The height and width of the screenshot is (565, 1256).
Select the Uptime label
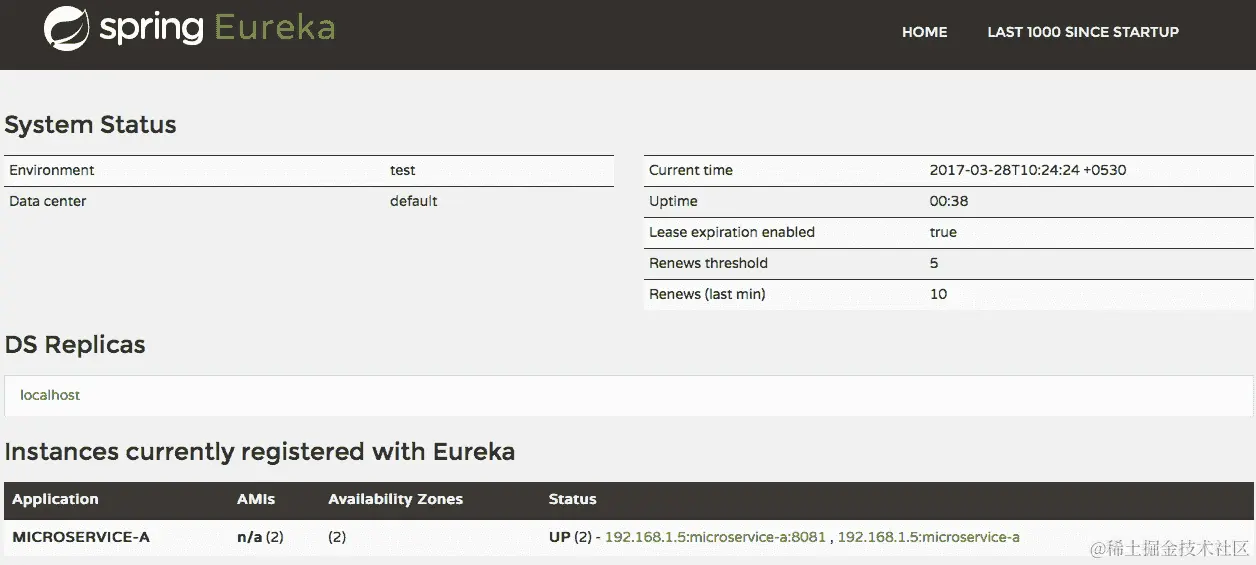point(673,201)
